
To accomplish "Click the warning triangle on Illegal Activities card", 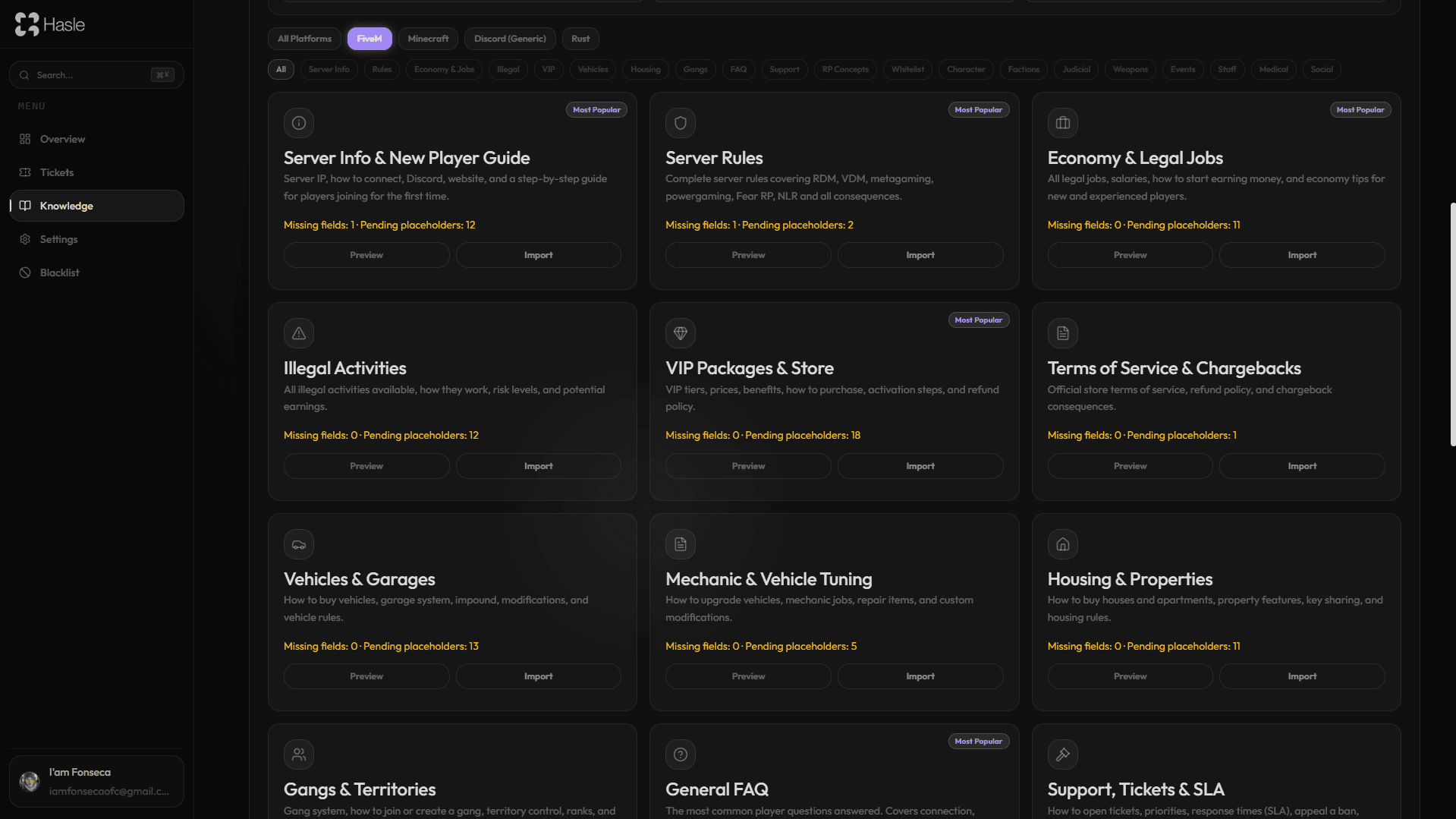I will 298,333.
